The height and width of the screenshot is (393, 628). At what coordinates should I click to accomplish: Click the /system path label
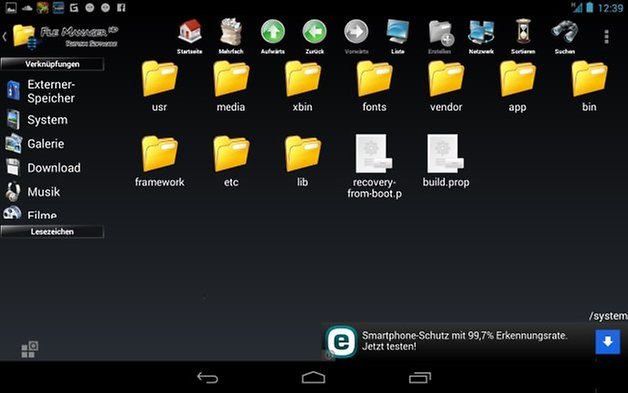pyautogui.click(x=608, y=316)
